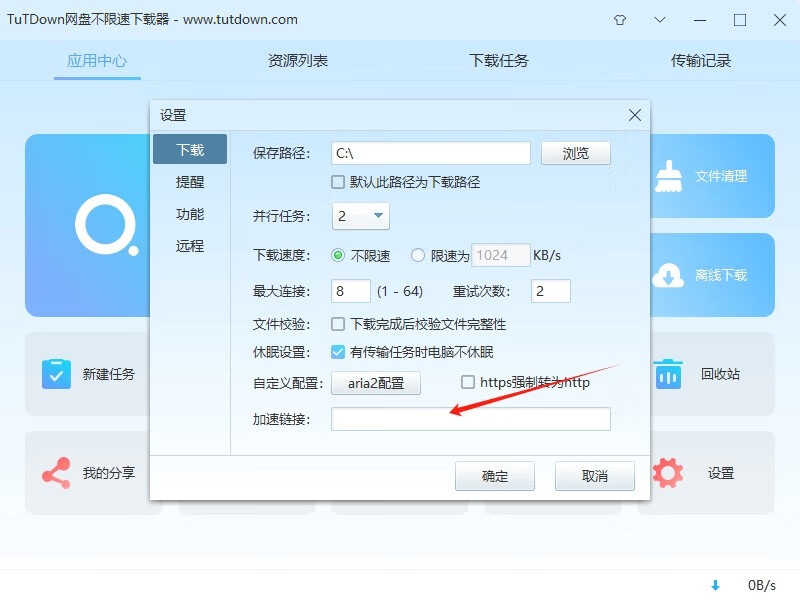Select the 提醒 settings category
Viewport: 800px width, 600px height.
click(x=190, y=182)
